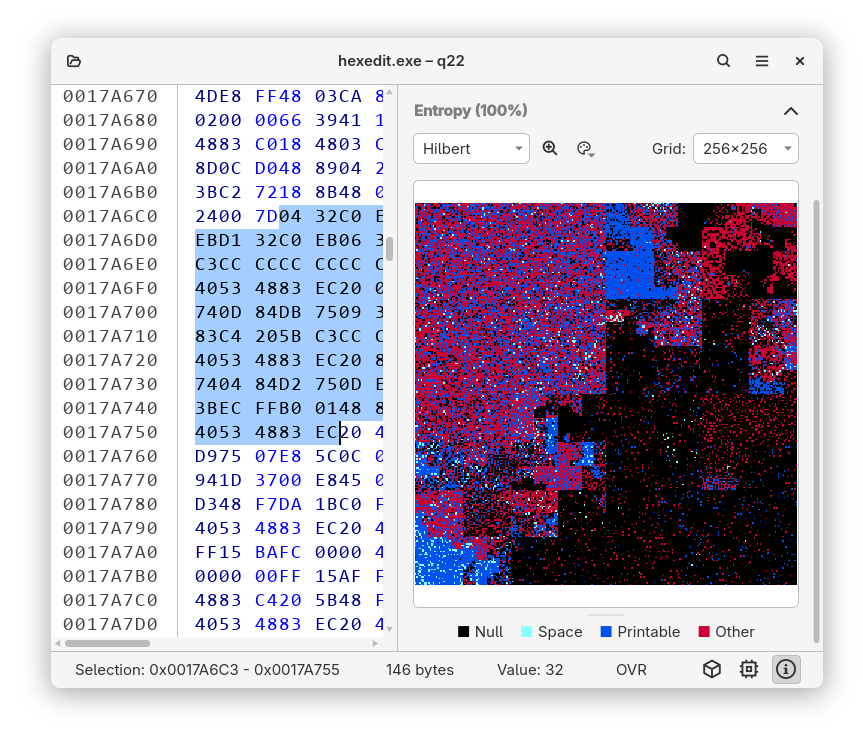The width and height of the screenshot is (863, 741).
Task: Click the scroll-left arrow under hex view
Action: coord(58,644)
